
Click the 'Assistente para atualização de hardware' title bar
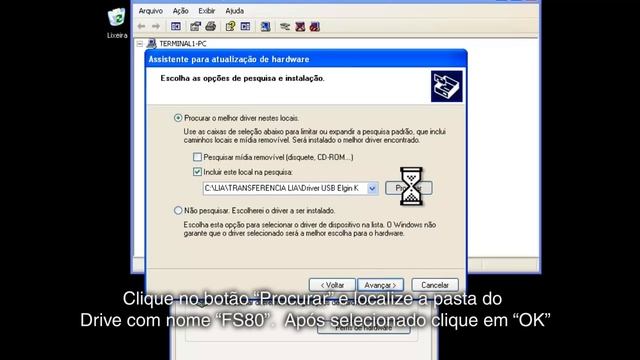(306, 59)
